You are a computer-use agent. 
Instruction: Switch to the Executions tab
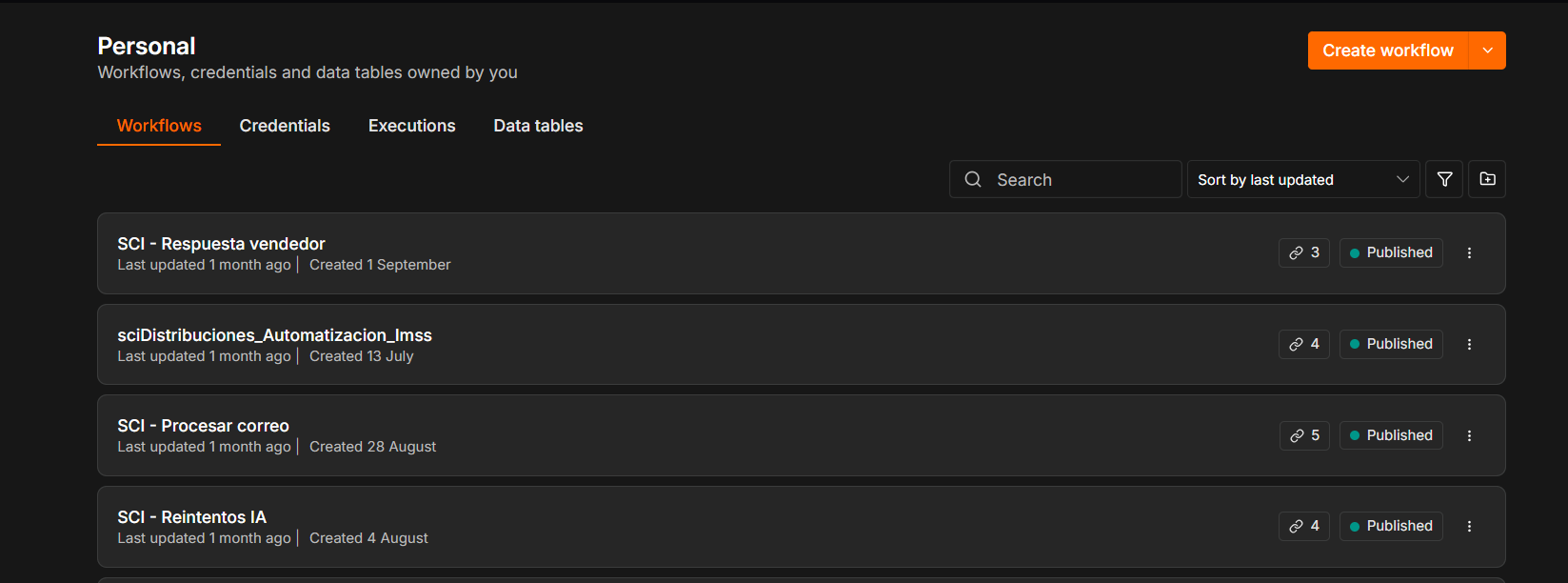[x=412, y=126]
